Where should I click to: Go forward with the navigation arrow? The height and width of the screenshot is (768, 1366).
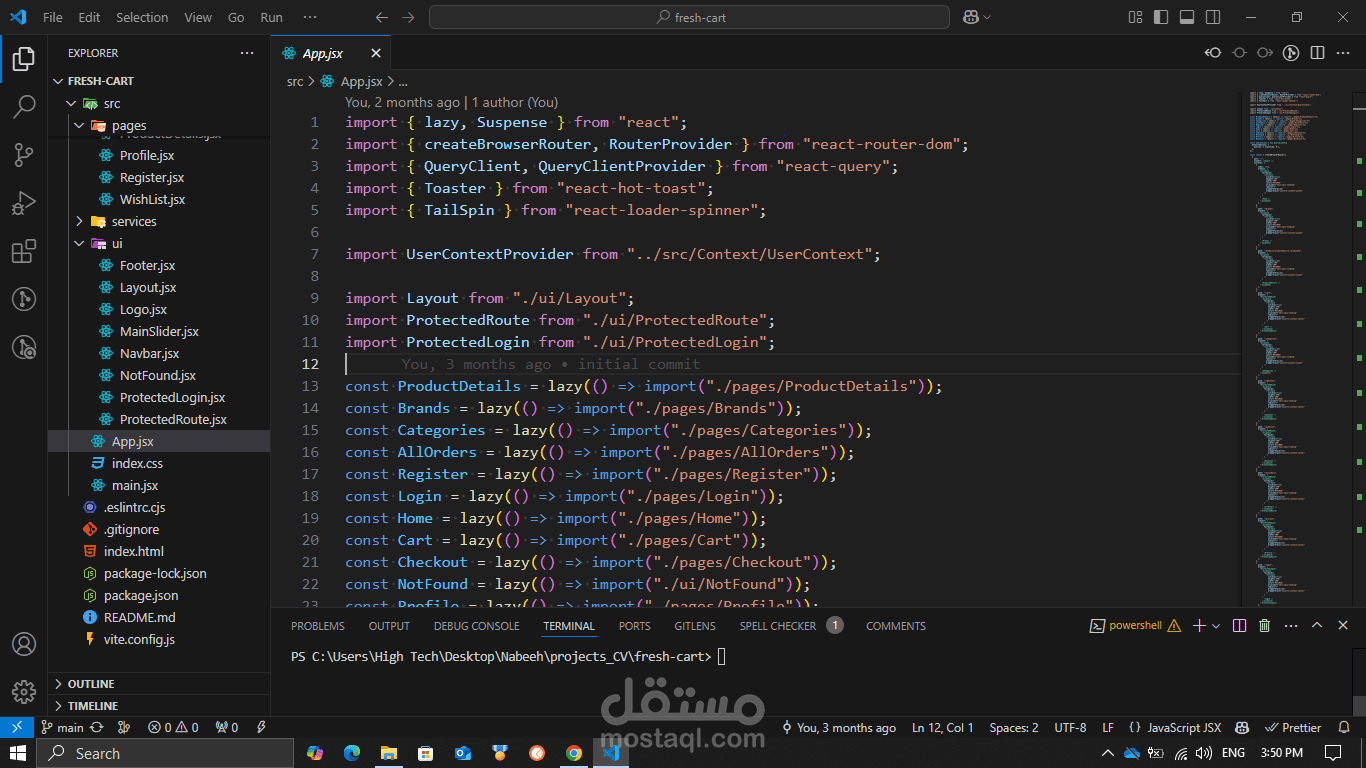[x=408, y=17]
